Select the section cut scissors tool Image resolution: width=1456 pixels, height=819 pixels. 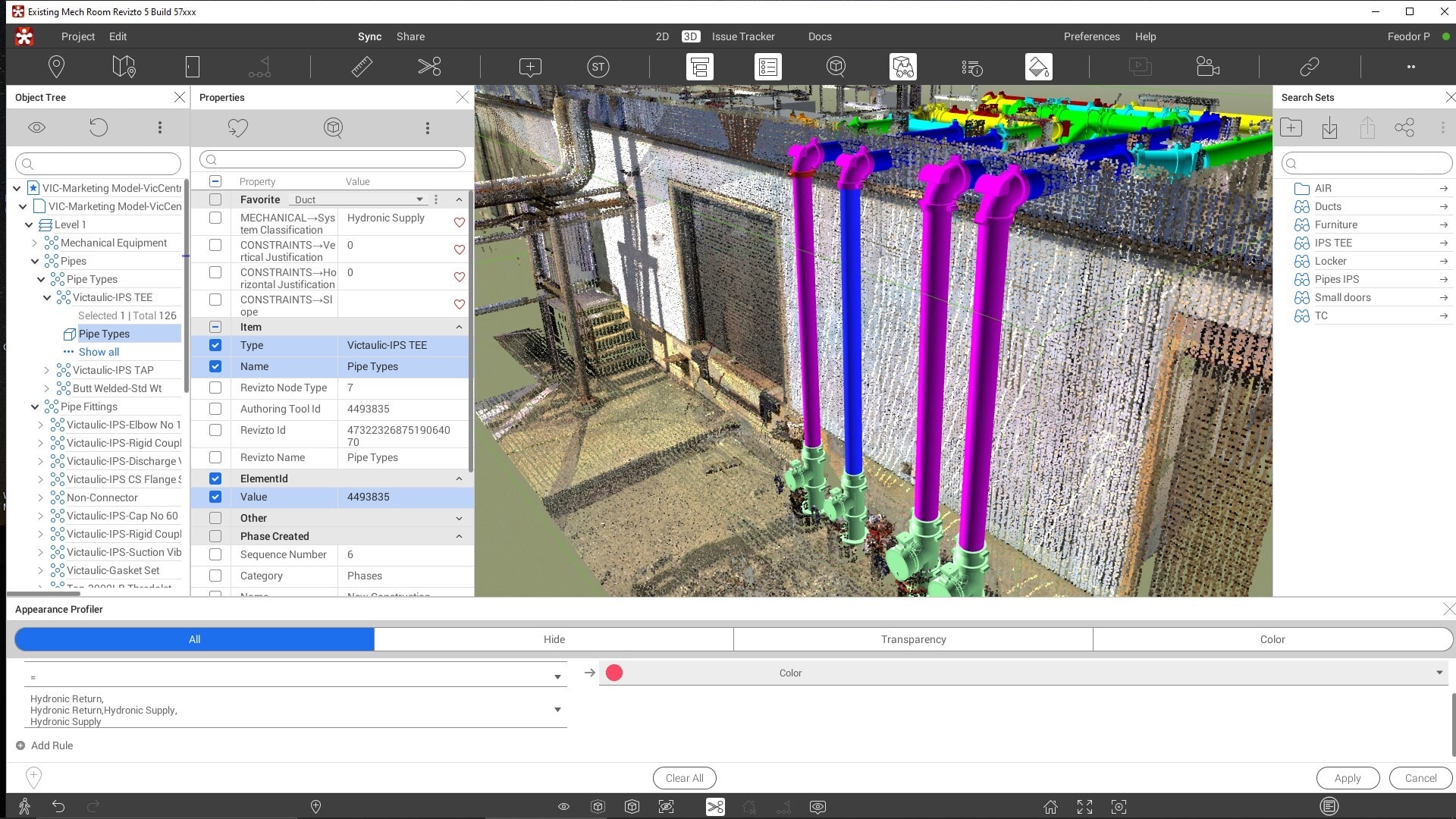pos(429,67)
